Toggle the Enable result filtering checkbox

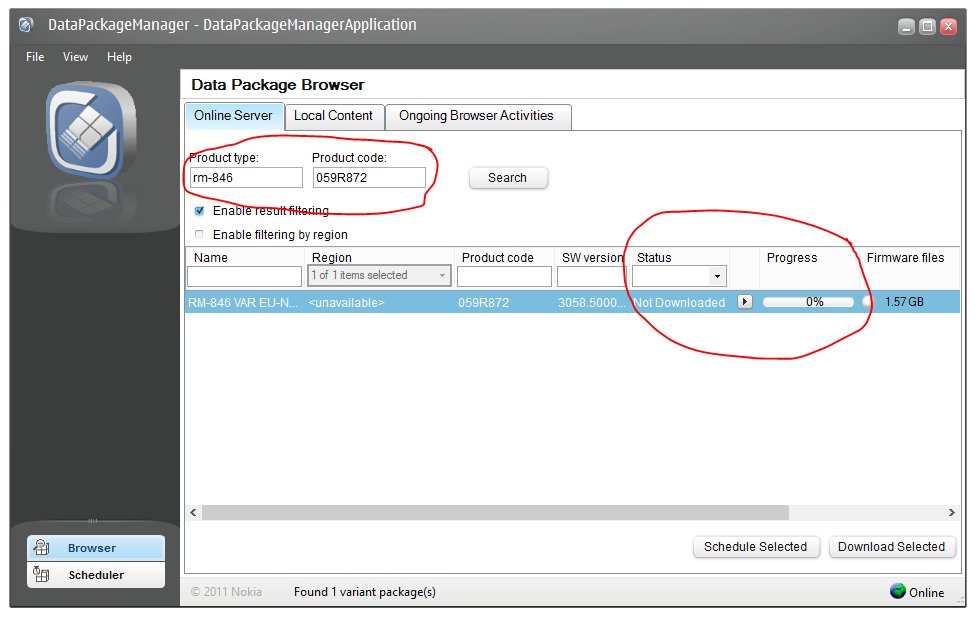(x=199, y=211)
